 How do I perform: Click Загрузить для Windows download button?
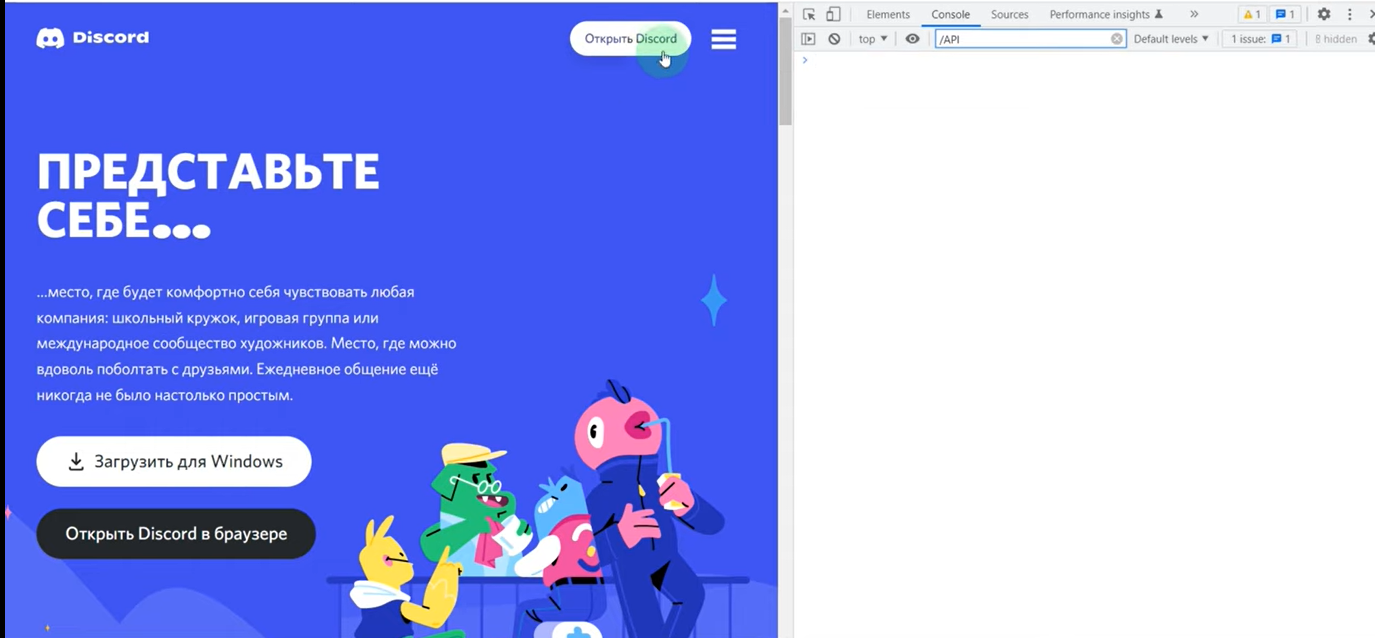174,461
